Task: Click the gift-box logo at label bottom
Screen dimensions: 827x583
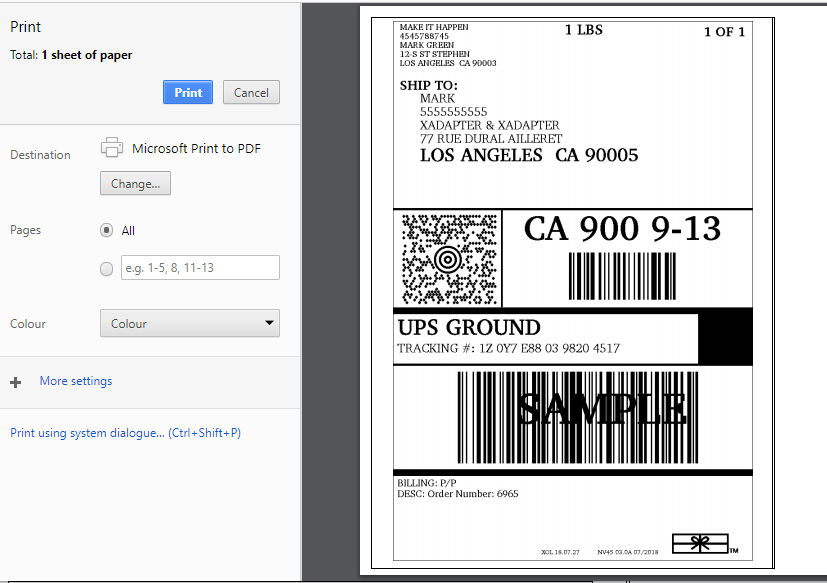Action: pos(700,543)
